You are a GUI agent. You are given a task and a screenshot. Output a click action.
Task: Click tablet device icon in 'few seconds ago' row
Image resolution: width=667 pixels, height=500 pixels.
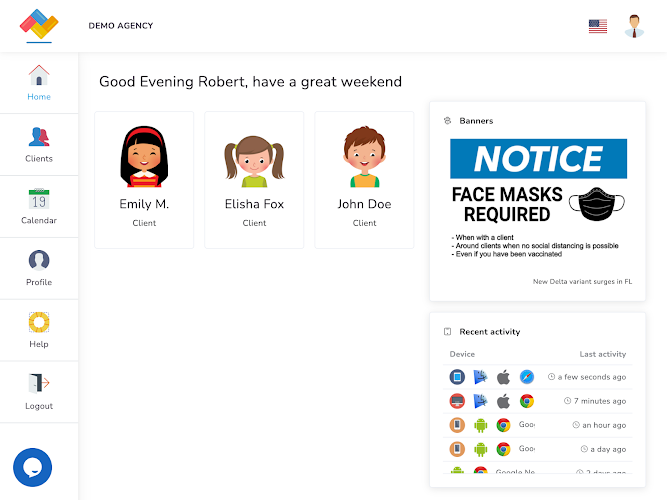(x=457, y=377)
